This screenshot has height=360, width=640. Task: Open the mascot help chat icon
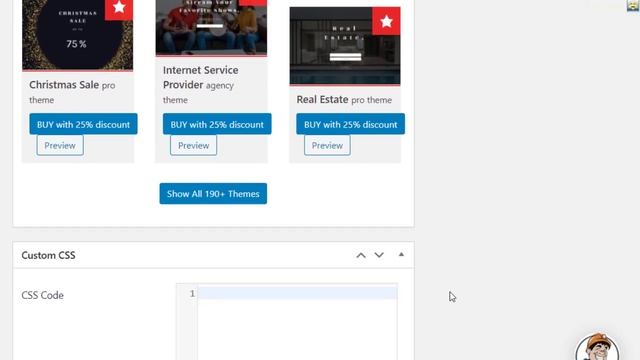[x=597, y=347]
